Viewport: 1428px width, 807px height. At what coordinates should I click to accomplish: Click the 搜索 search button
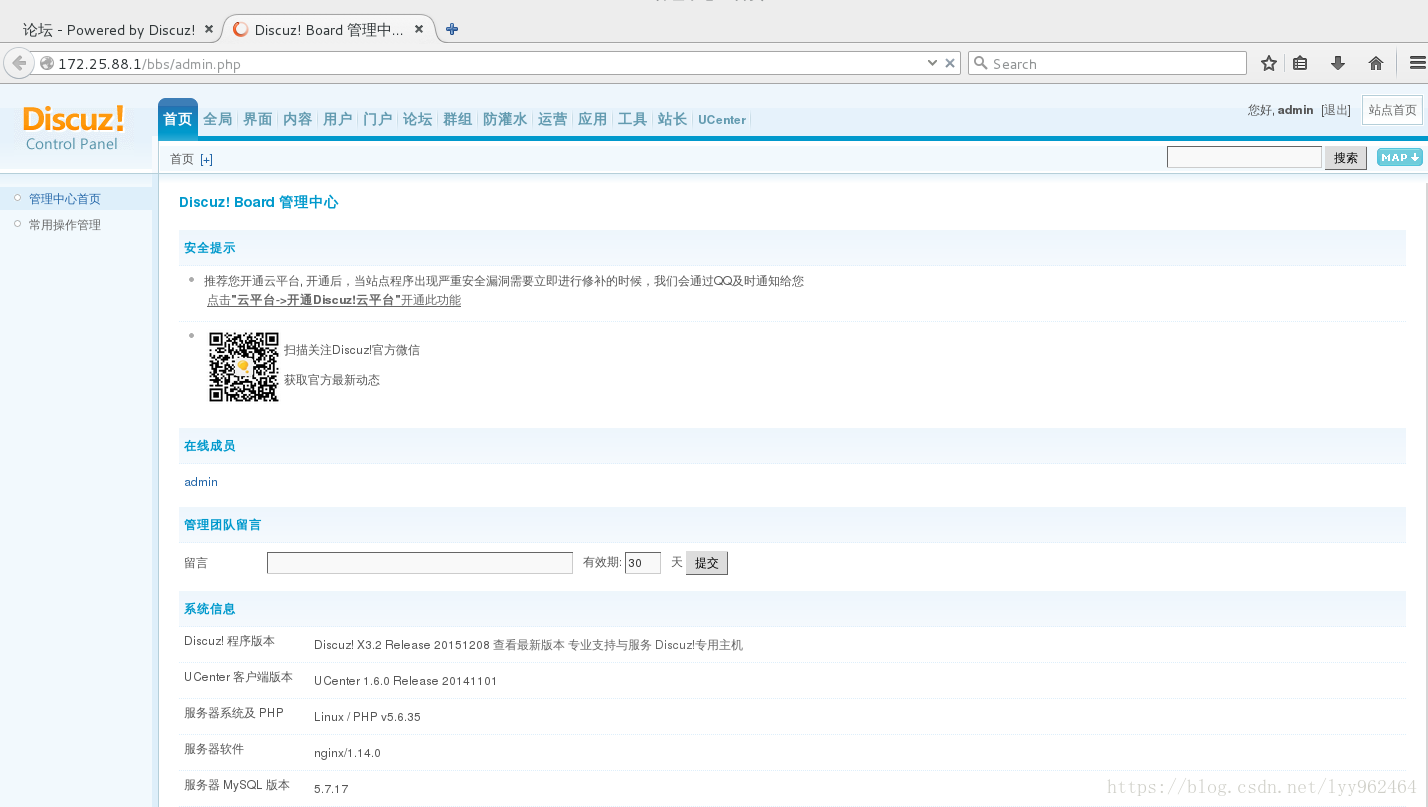point(1346,158)
